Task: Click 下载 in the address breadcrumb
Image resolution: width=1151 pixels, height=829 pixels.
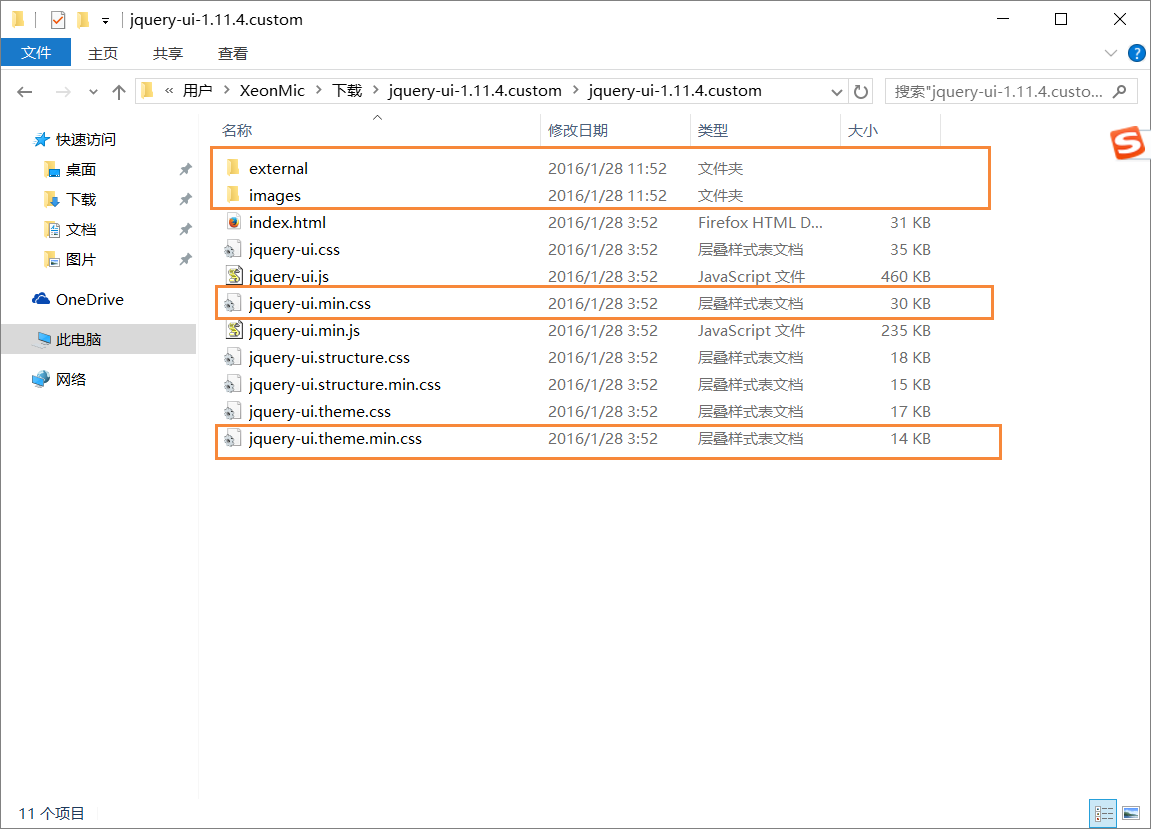Action: (x=347, y=91)
